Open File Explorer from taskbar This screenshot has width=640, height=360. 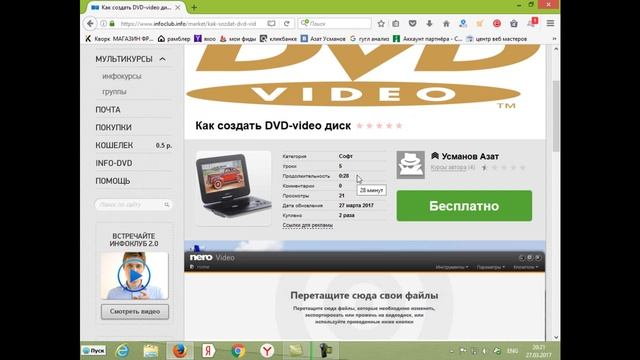pyautogui.click(x=151, y=351)
